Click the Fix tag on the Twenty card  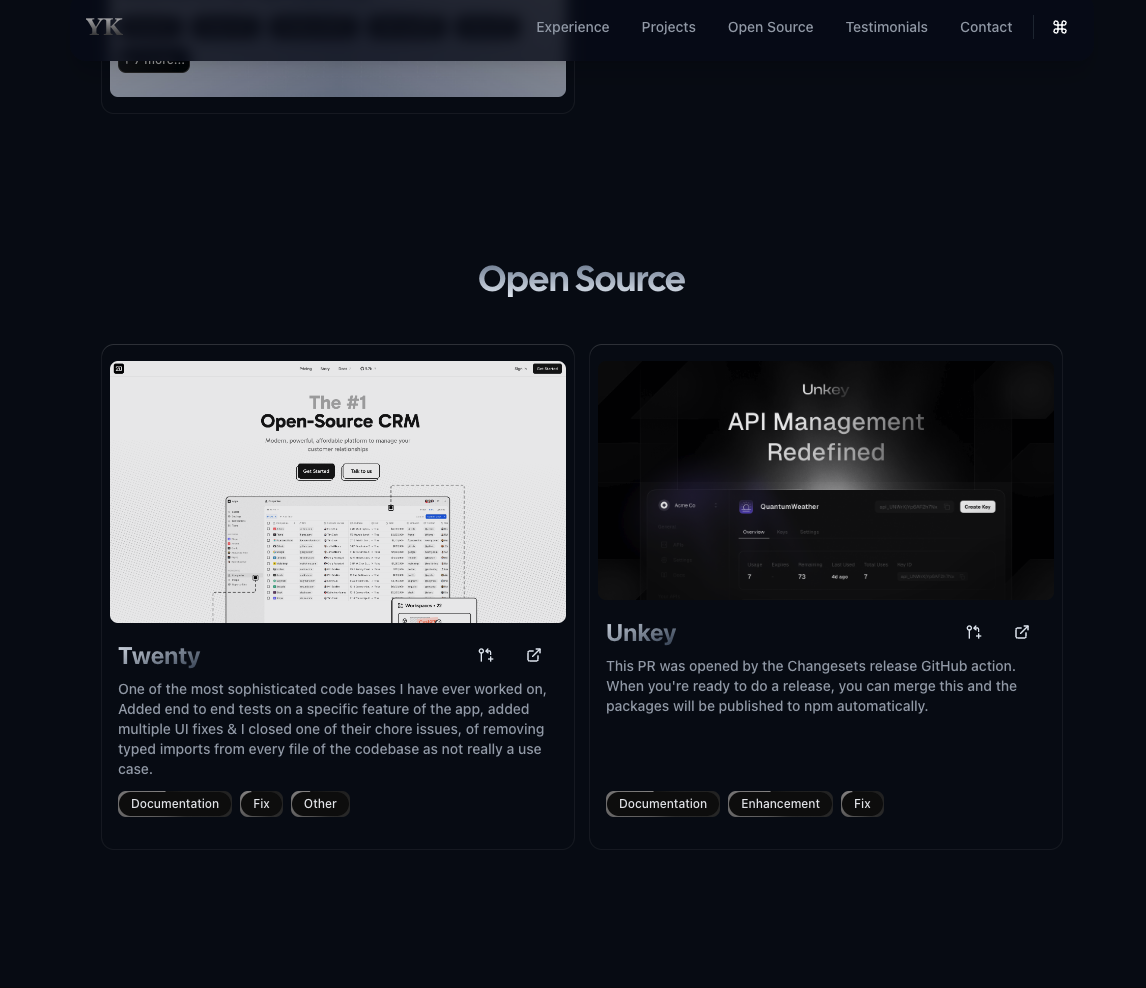point(261,804)
